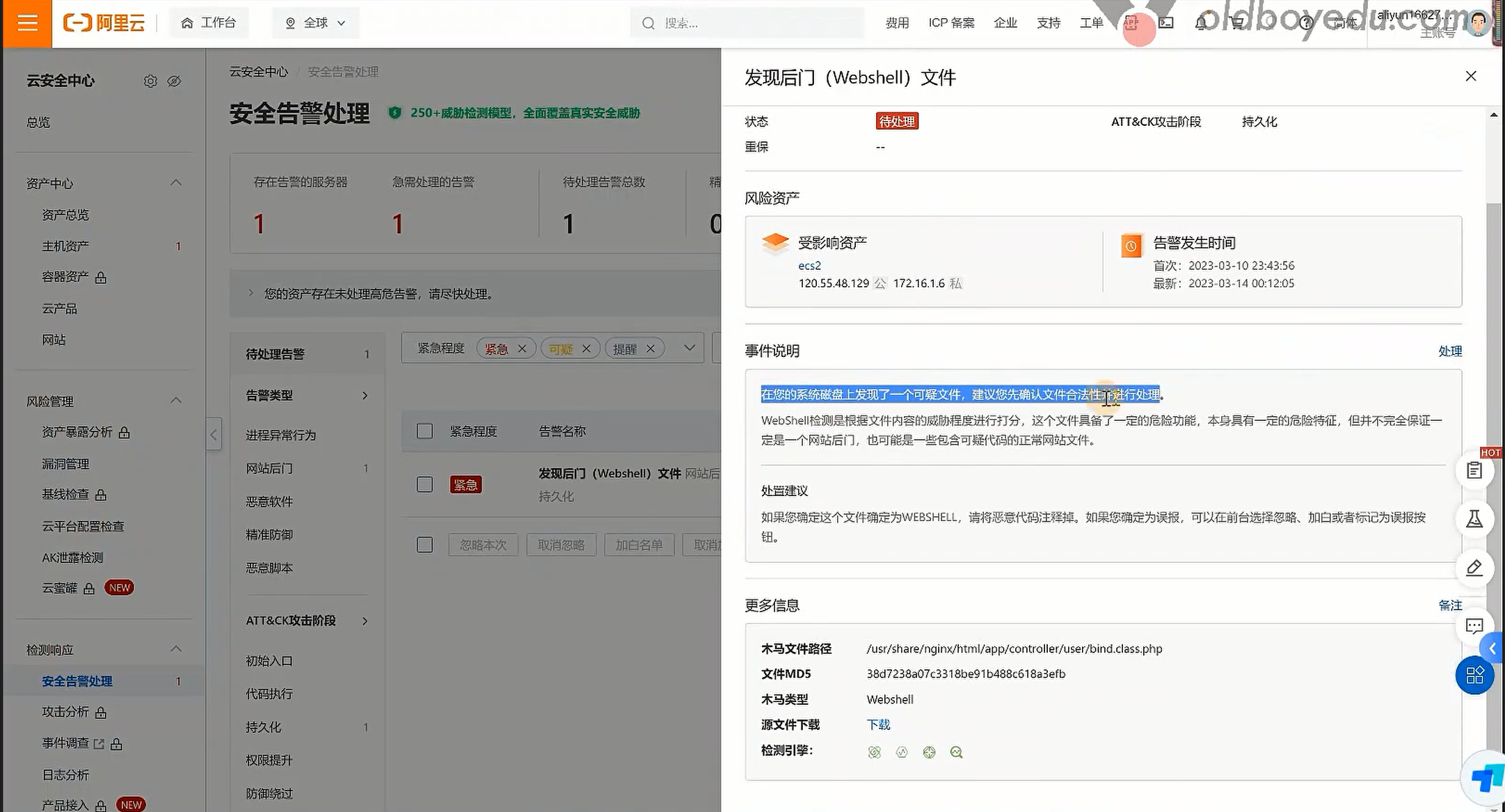
Task: Open security center settings gear
Action: (x=150, y=81)
